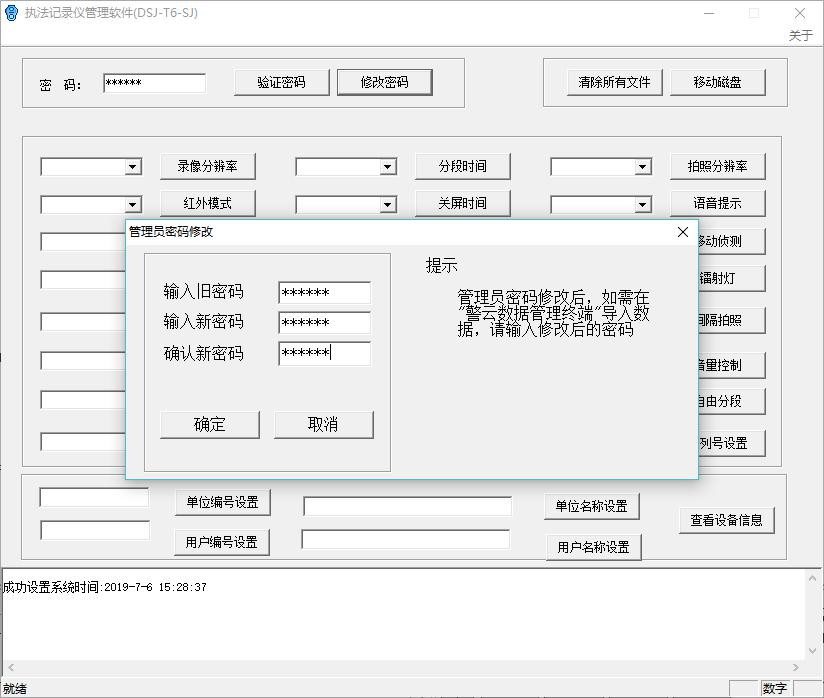The image size is (824, 698).
Task: Click the 移动磁盘 button
Action: 717,82
